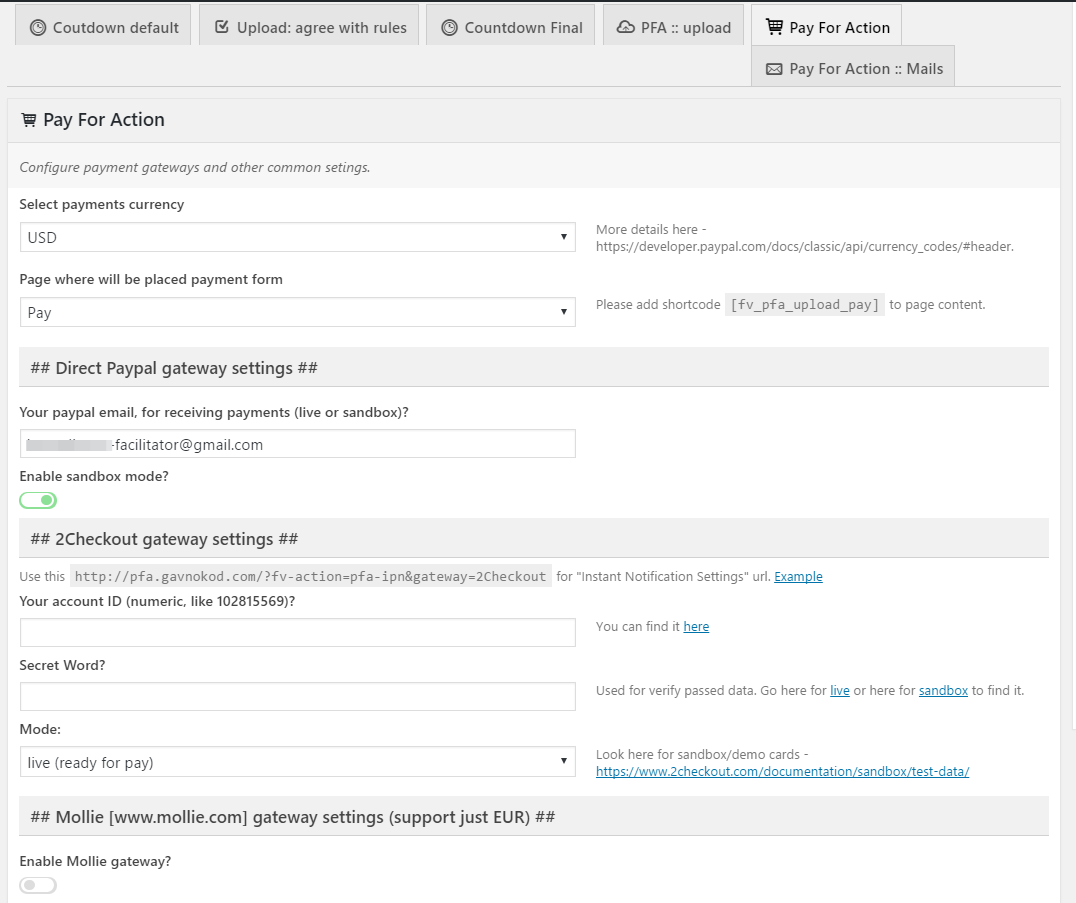Switch to Upload: agree with rules tab

[309, 25]
